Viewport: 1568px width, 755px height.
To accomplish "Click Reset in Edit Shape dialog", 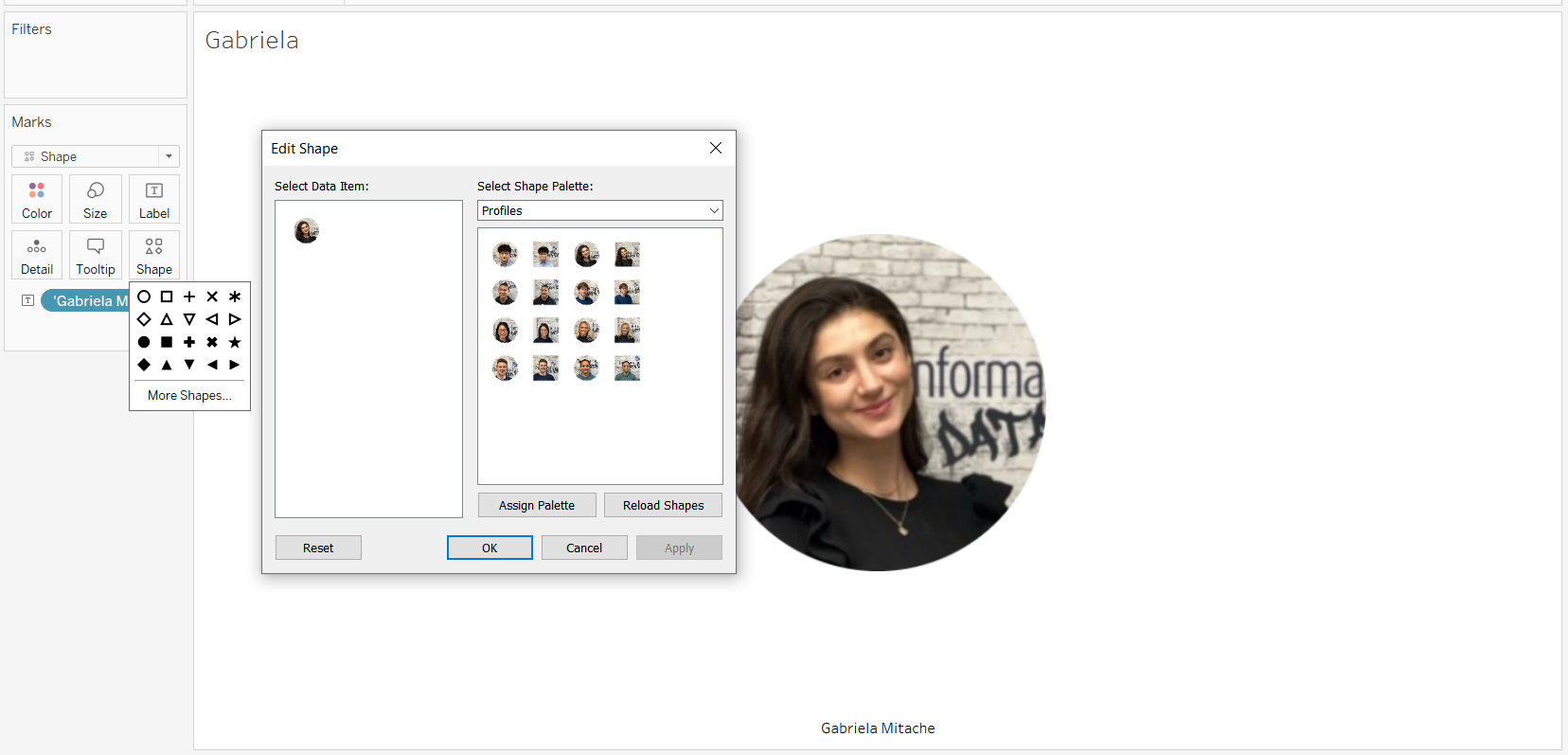I will click(318, 548).
